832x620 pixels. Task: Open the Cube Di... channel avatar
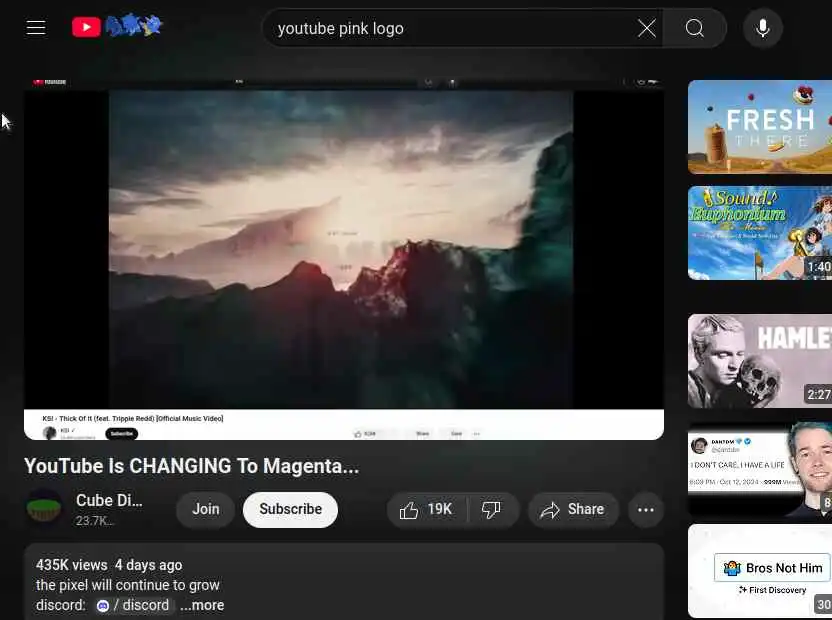pos(44,508)
